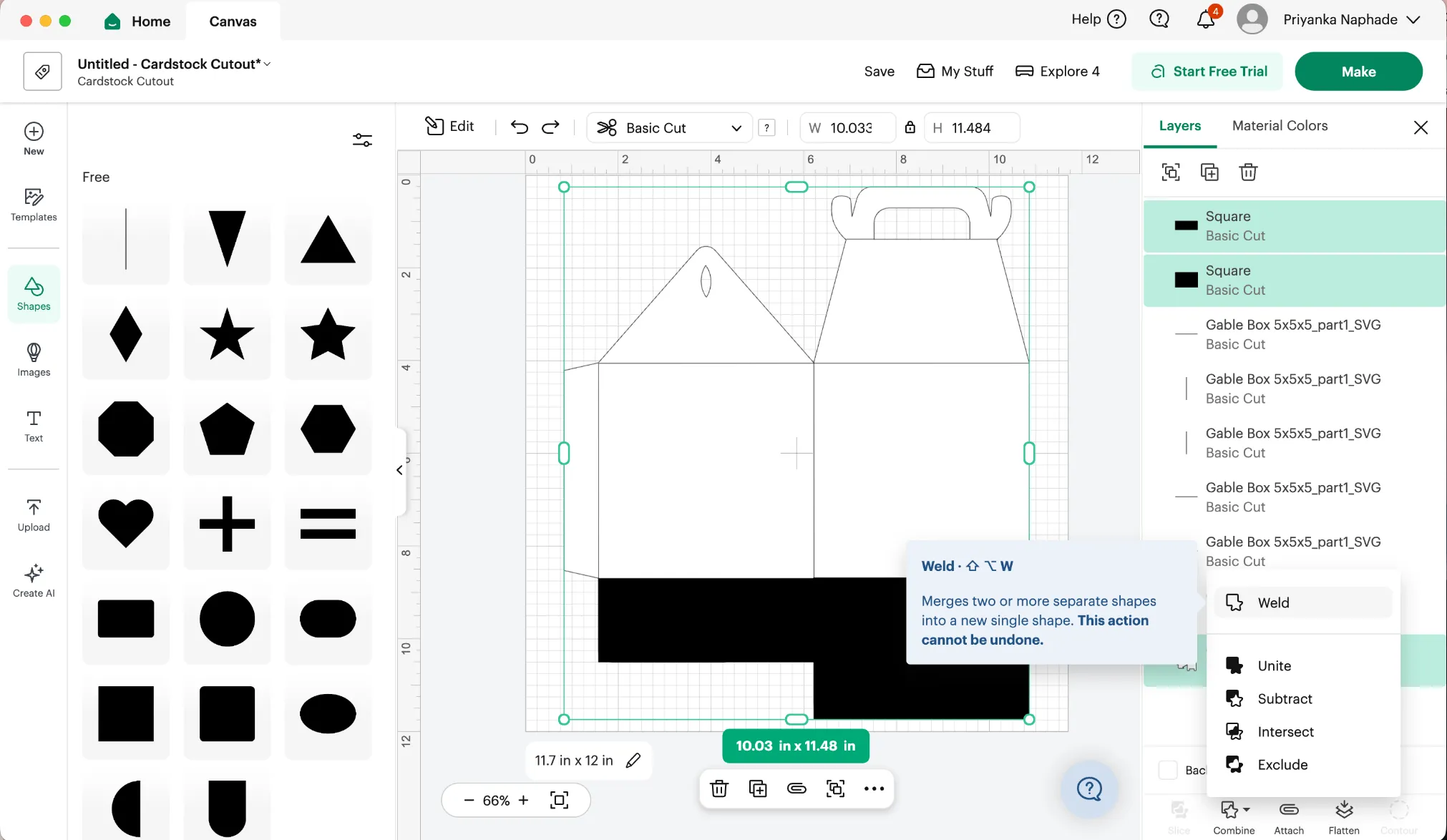Open the user account menu chevron
The width and height of the screenshot is (1447, 840).
tap(1413, 20)
